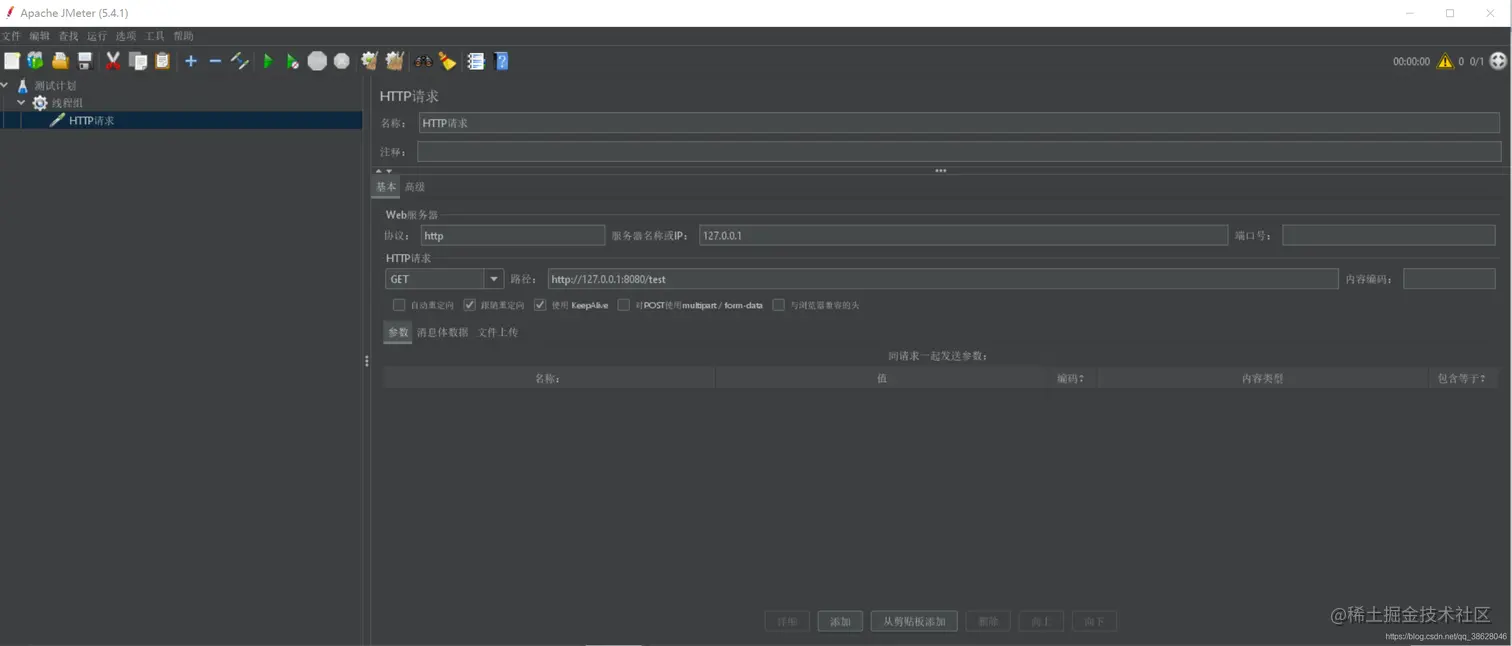Click the round icon after 0/1
Screen dimensions: 1512x646
pyautogui.click(x=1498, y=61)
